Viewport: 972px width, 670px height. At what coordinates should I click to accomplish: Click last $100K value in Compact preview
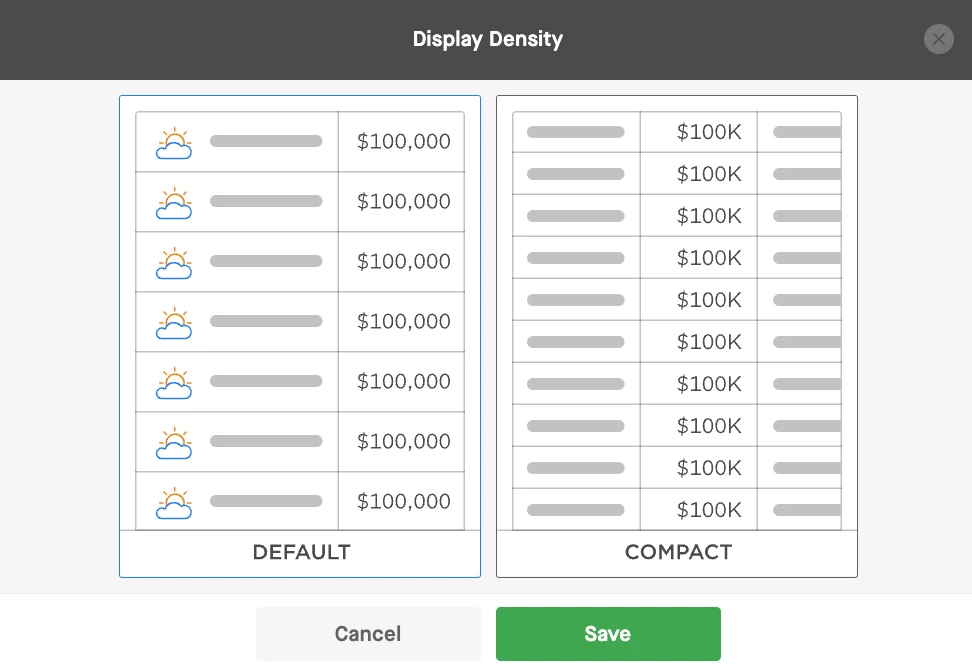pos(709,509)
